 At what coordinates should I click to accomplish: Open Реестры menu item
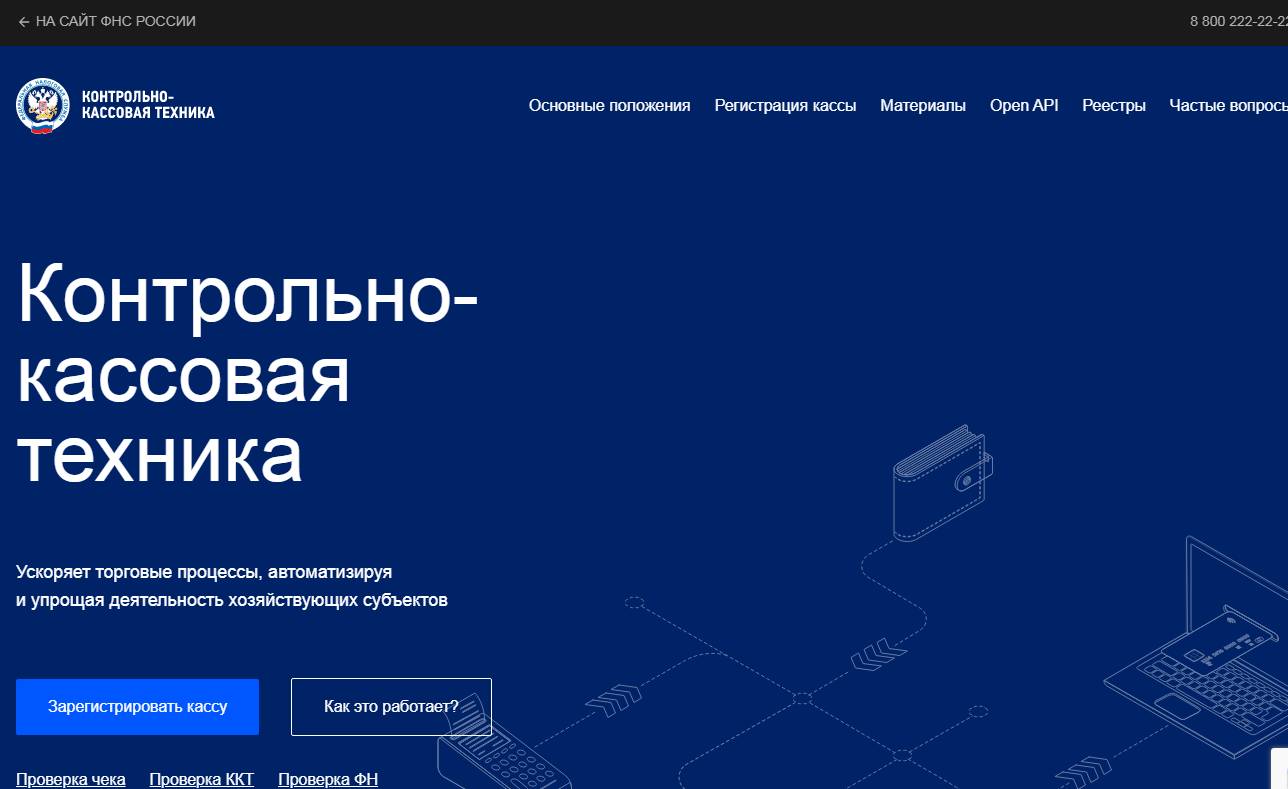[x=1114, y=105]
